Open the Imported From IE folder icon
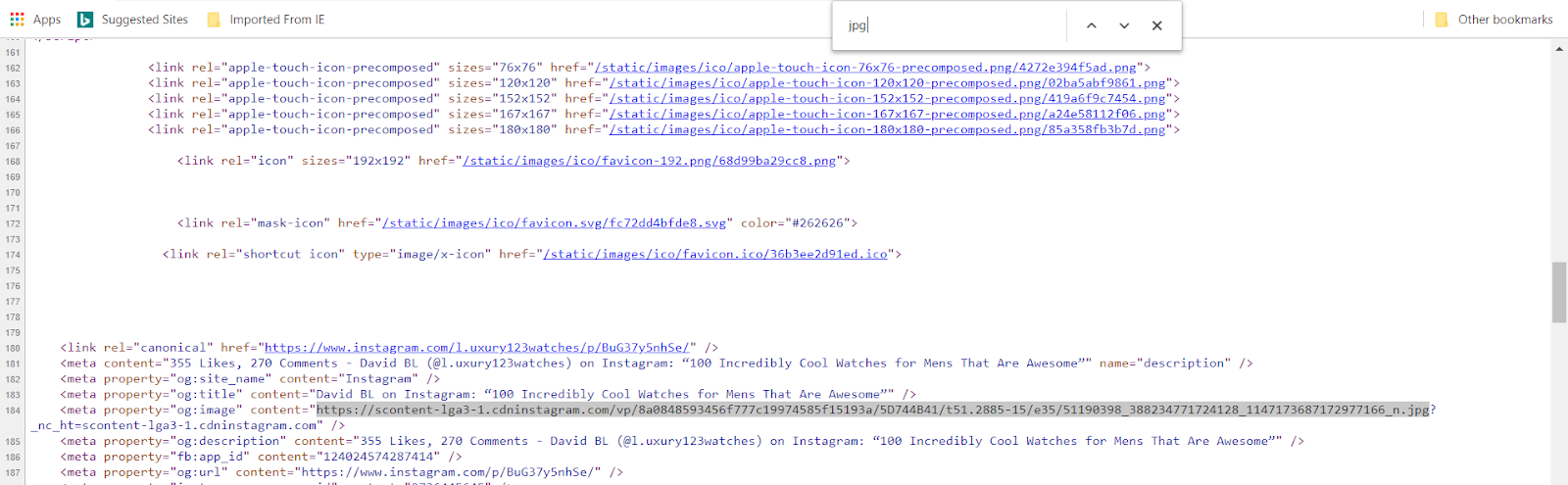 [214, 20]
